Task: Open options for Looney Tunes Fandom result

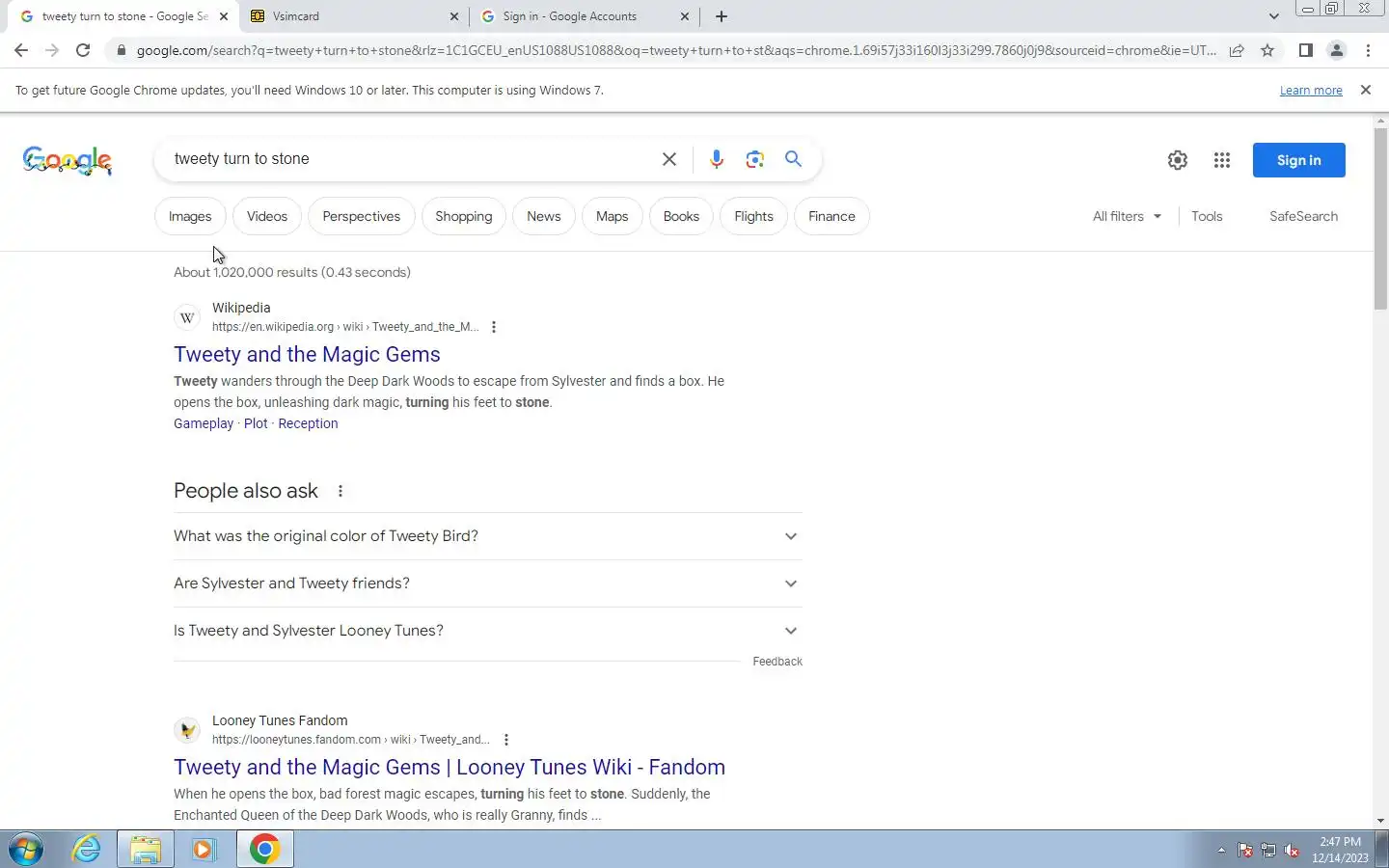Action: coord(506,740)
